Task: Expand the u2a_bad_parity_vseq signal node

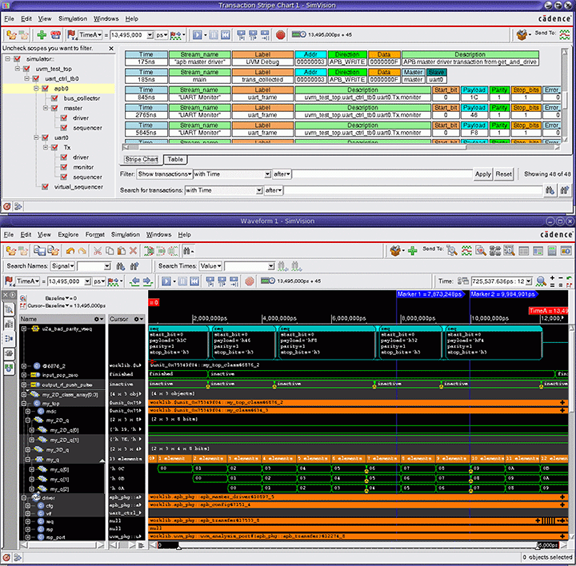Action: click(24, 329)
